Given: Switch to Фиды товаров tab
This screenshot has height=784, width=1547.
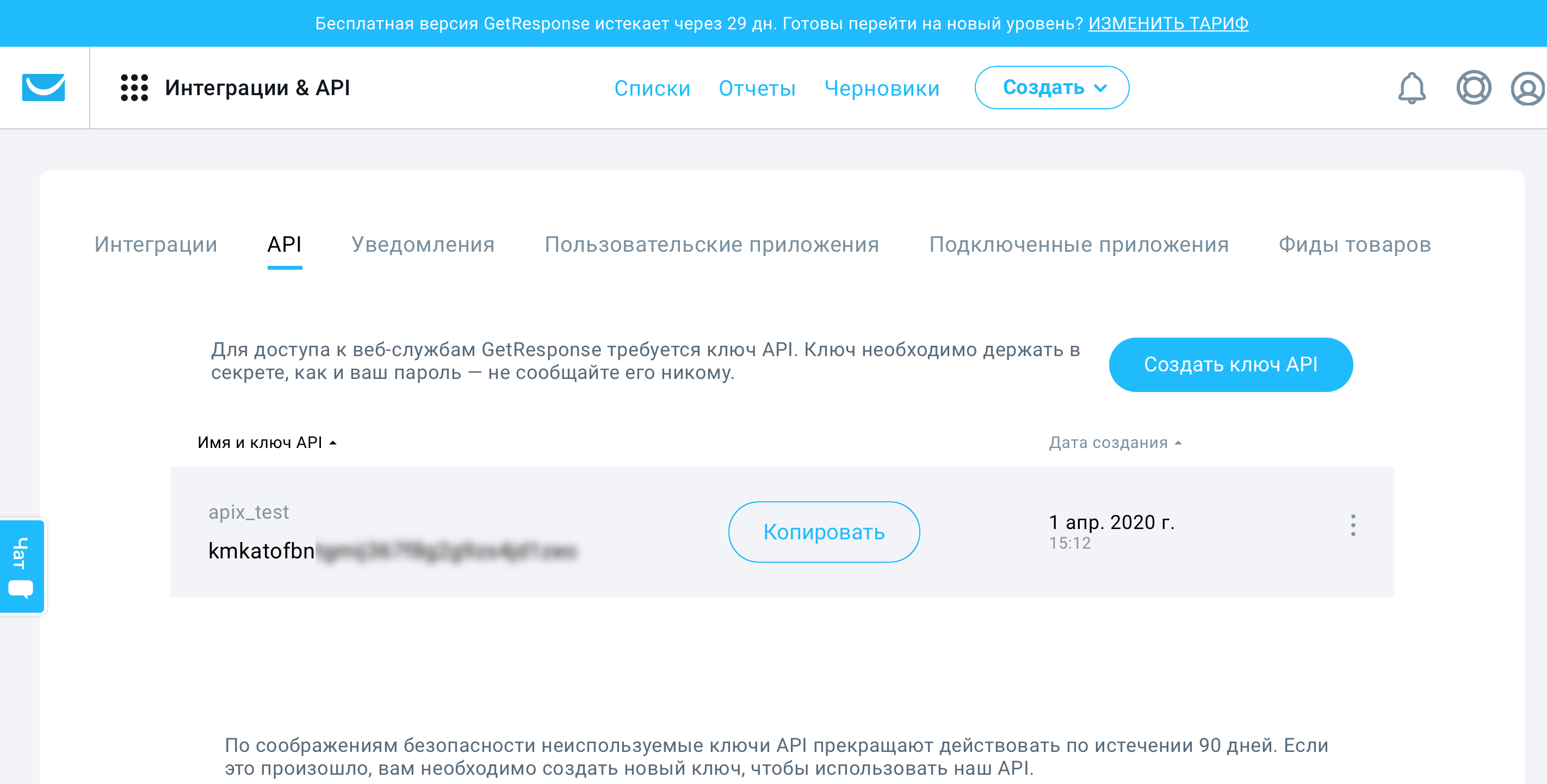Looking at the screenshot, I should coord(1354,245).
